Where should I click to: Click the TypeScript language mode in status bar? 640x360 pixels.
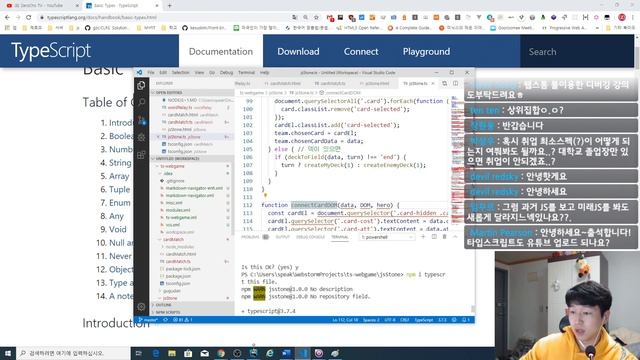click(x=424, y=320)
